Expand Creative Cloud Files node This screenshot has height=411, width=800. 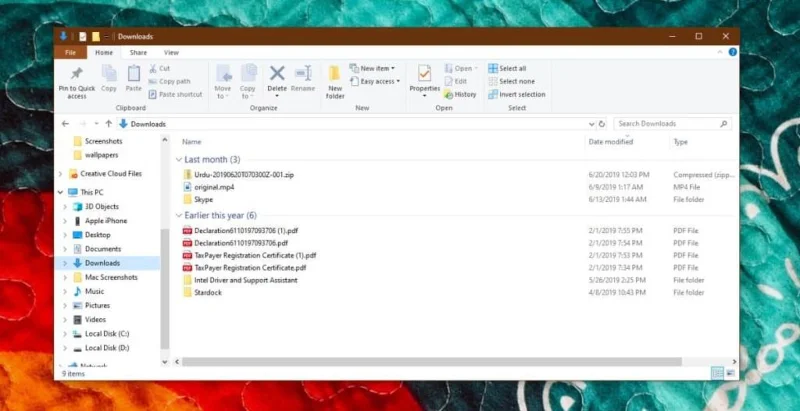(x=60, y=174)
